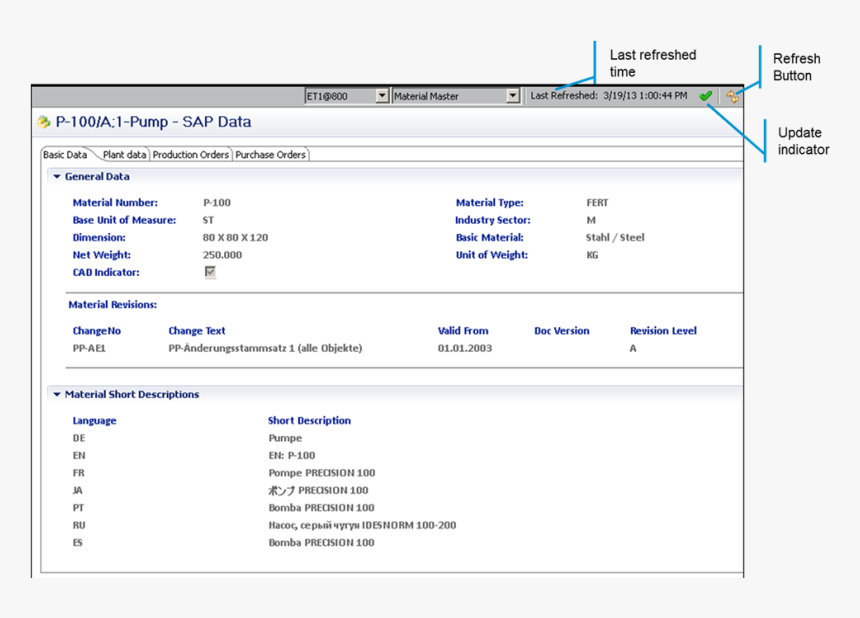The width and height of the screenshot is (860, 618).
Task: Click the Japanese ポンプ PRECISION 100 description
Action: click(318, 490)
